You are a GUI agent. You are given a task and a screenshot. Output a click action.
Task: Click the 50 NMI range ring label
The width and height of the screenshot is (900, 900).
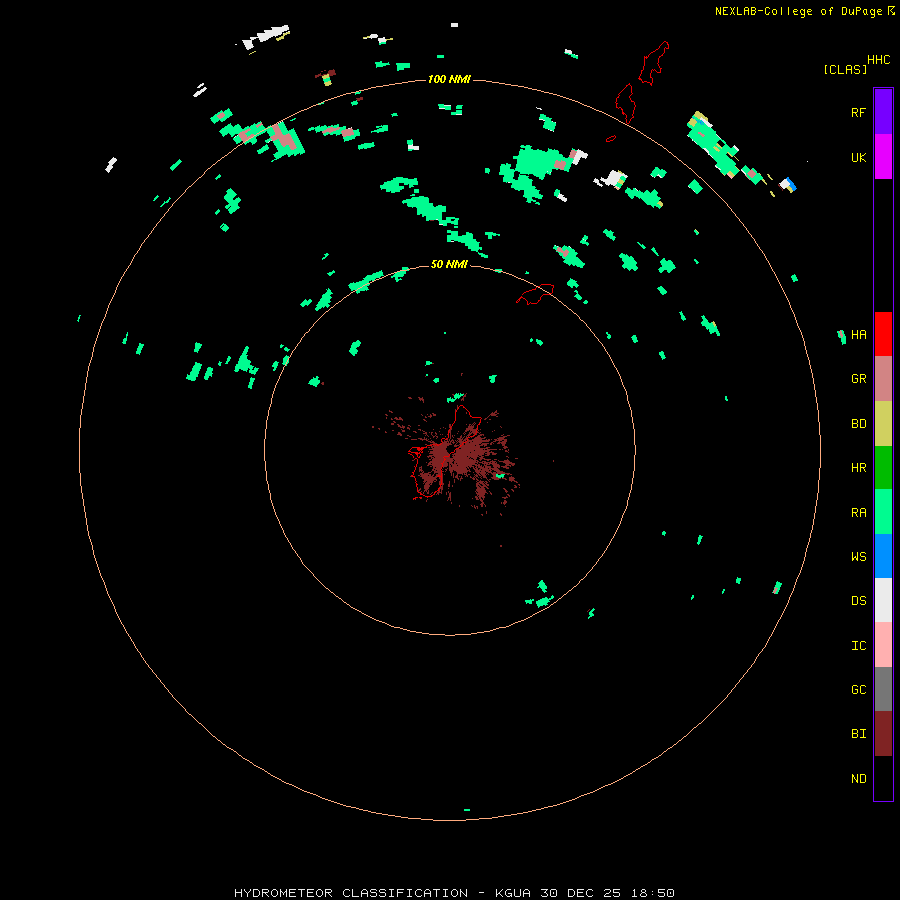449,264
